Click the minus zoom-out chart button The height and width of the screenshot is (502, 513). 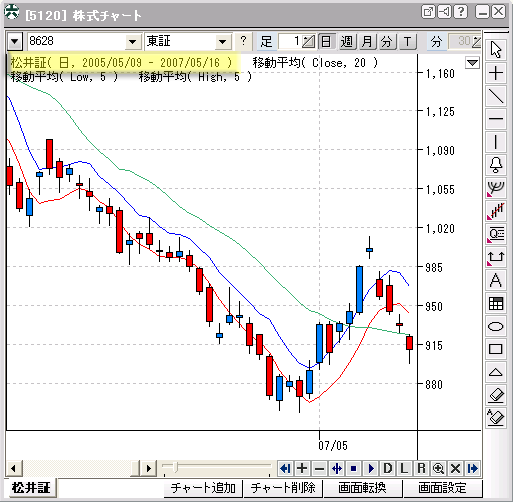pos(319,469)
